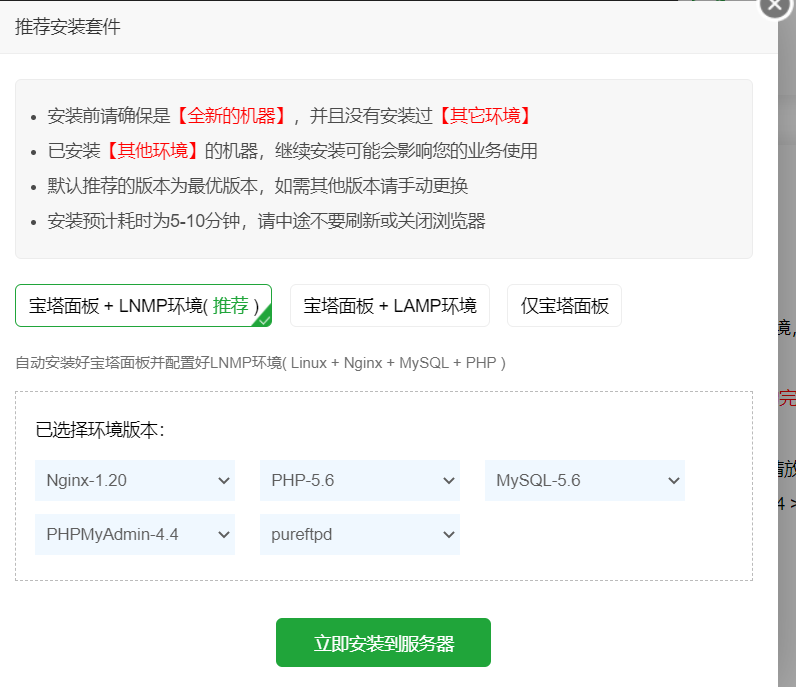The image size is (796, 687).
Task: Click the red 其它环境 text
Action: pos(485,116)
